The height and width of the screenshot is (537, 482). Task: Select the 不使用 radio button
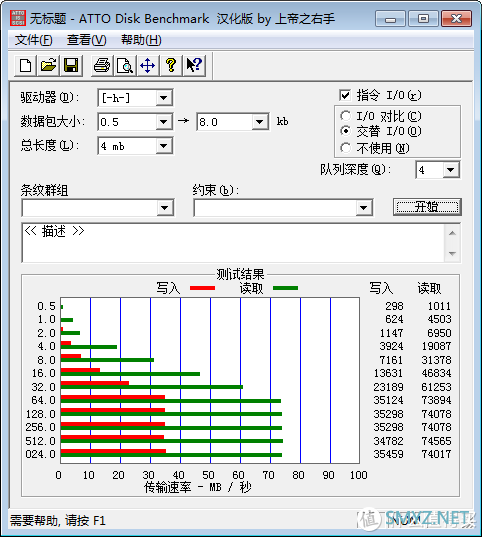[346, 148]
